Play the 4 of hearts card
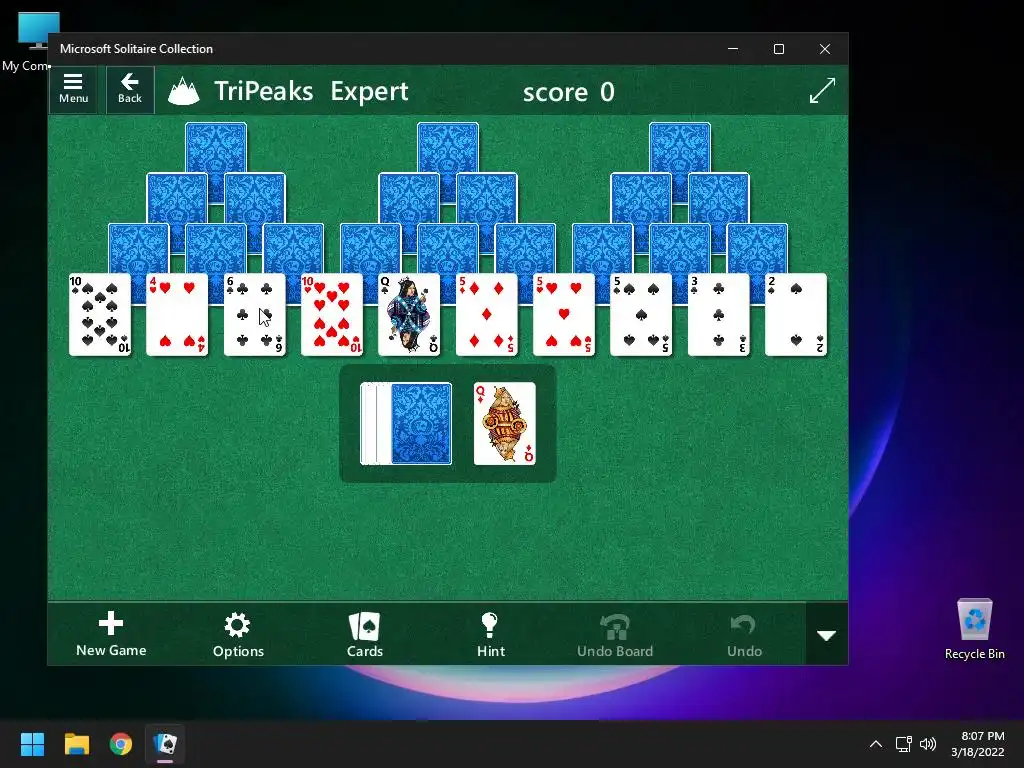The width and height of the screenshot is (1024, 768). click(177, 314)
